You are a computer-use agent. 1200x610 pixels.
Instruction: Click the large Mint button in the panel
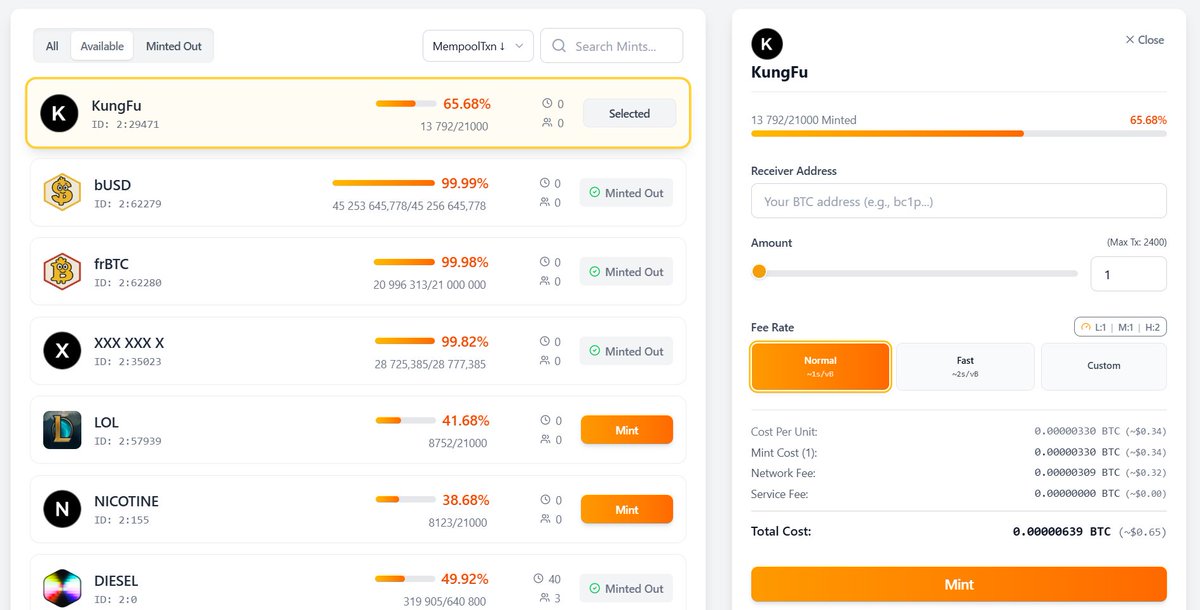pos(959,584)
